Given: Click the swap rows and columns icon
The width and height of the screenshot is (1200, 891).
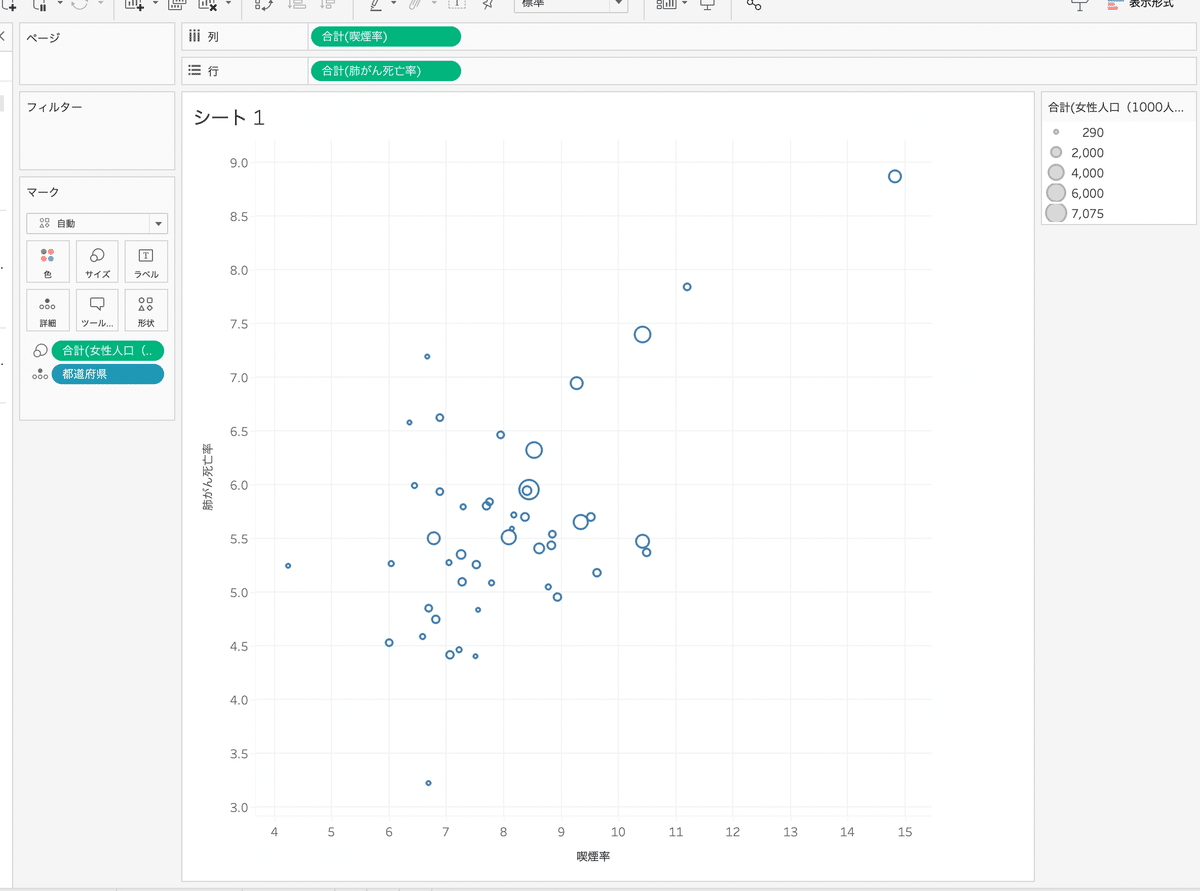Looking at the screenshot, I should point(263,5).
